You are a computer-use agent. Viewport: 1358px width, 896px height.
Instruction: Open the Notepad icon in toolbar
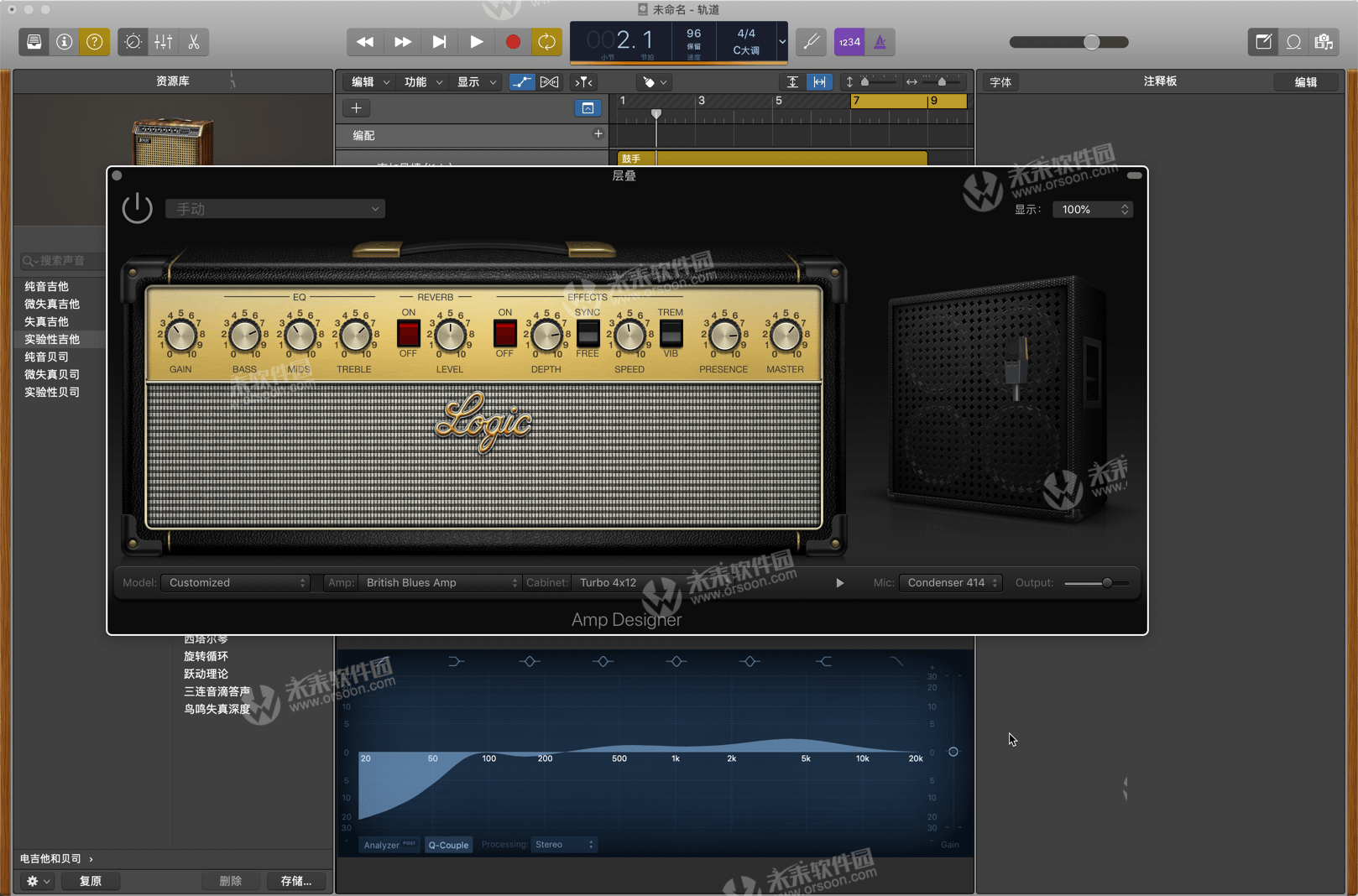pos(1263,42)
